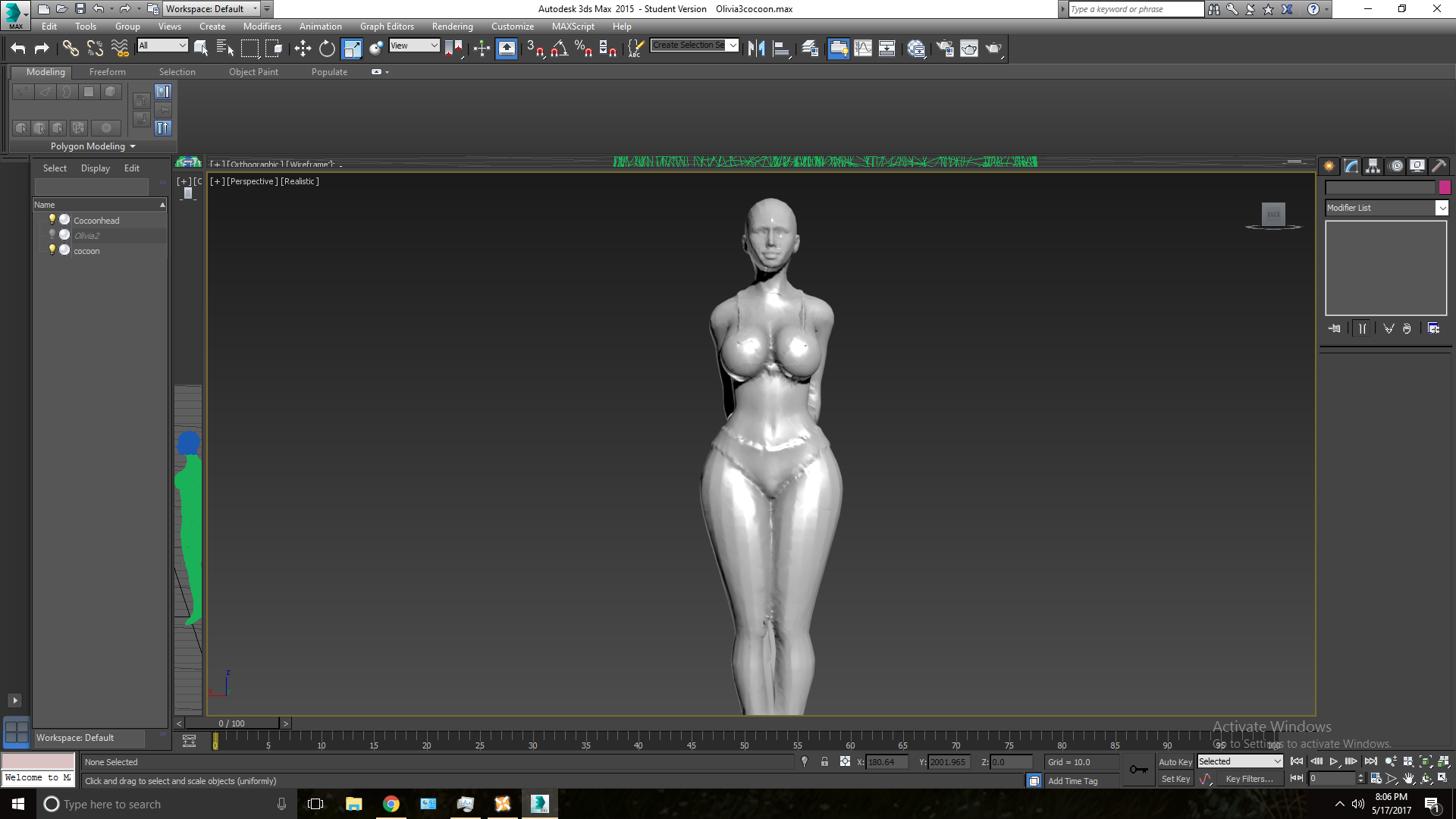Expand the Modifier List dropdown
Screen dimensions: 1456x819
tap(1387, 208)
